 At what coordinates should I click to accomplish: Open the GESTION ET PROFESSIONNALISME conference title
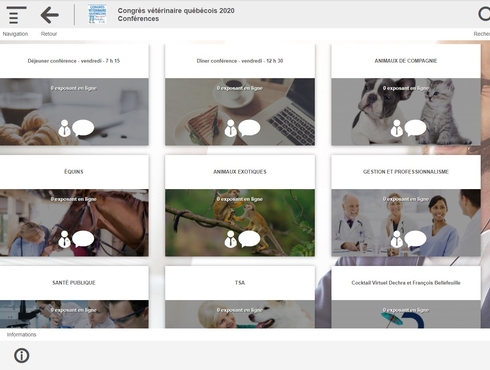(406, 172)
